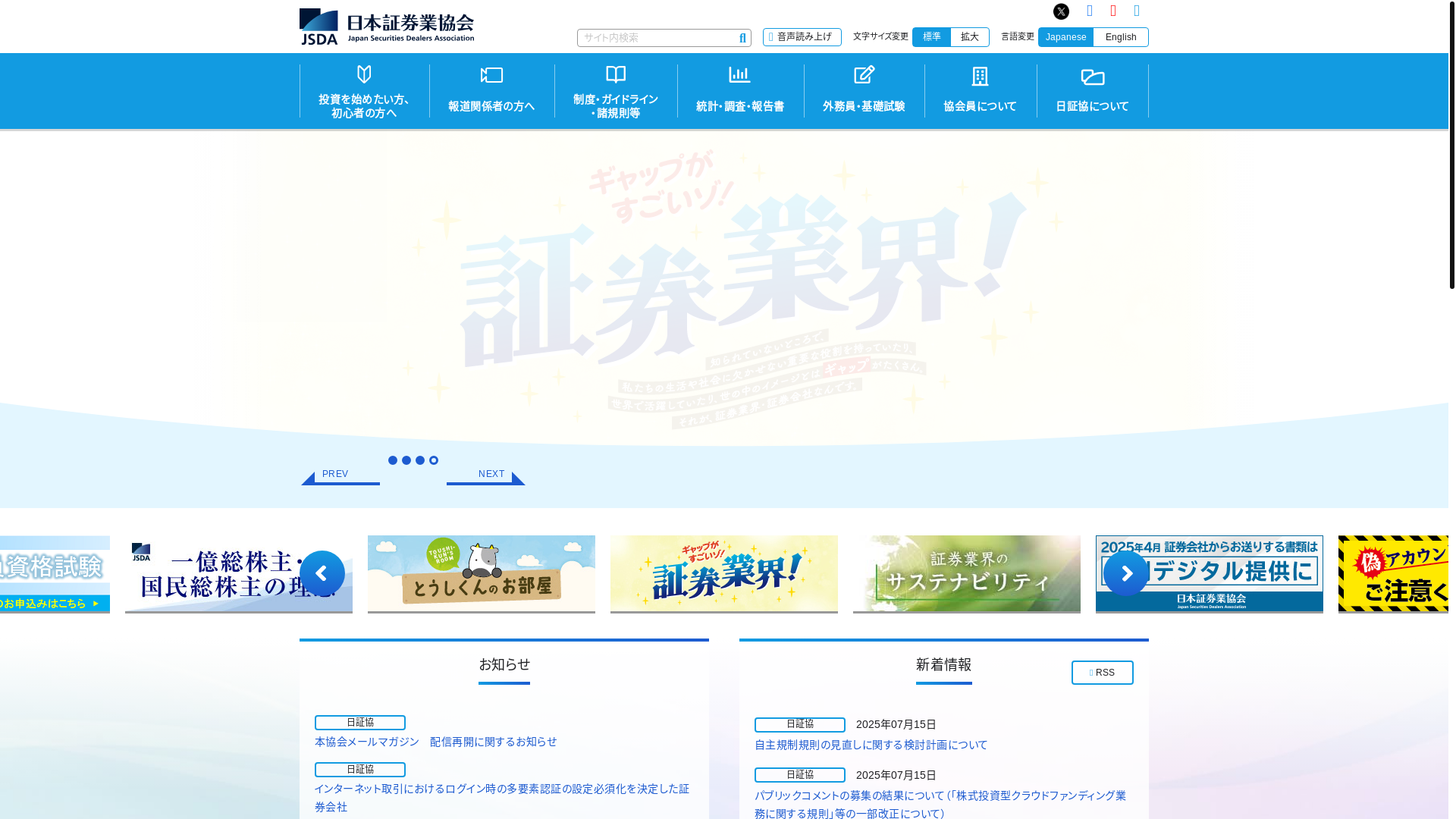Open 証券業界! small banner thumbnail
The image size is (1456, 819).
[x=724, y=574]
